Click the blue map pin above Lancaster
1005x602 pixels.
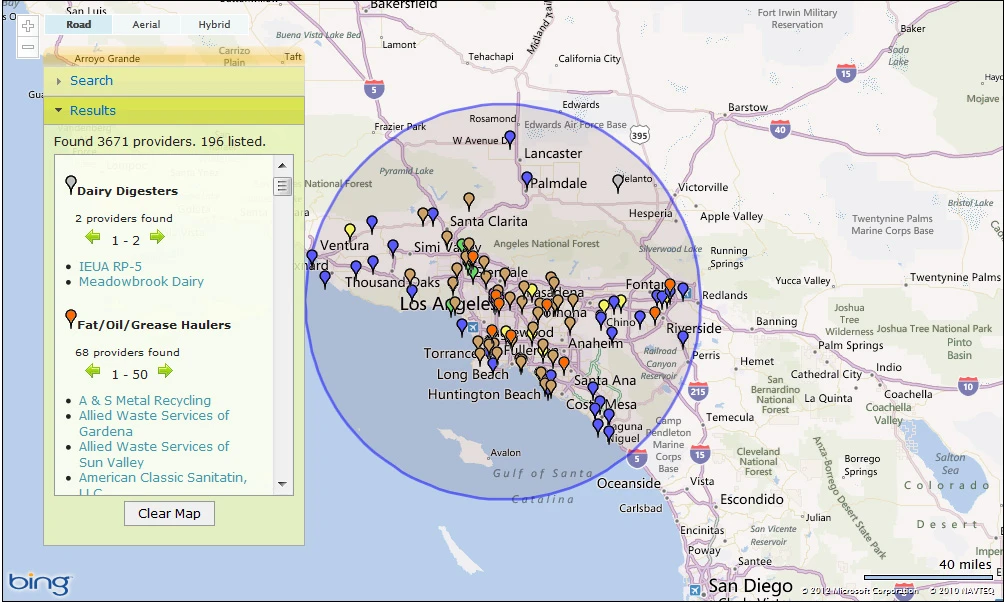click(510, 138)
